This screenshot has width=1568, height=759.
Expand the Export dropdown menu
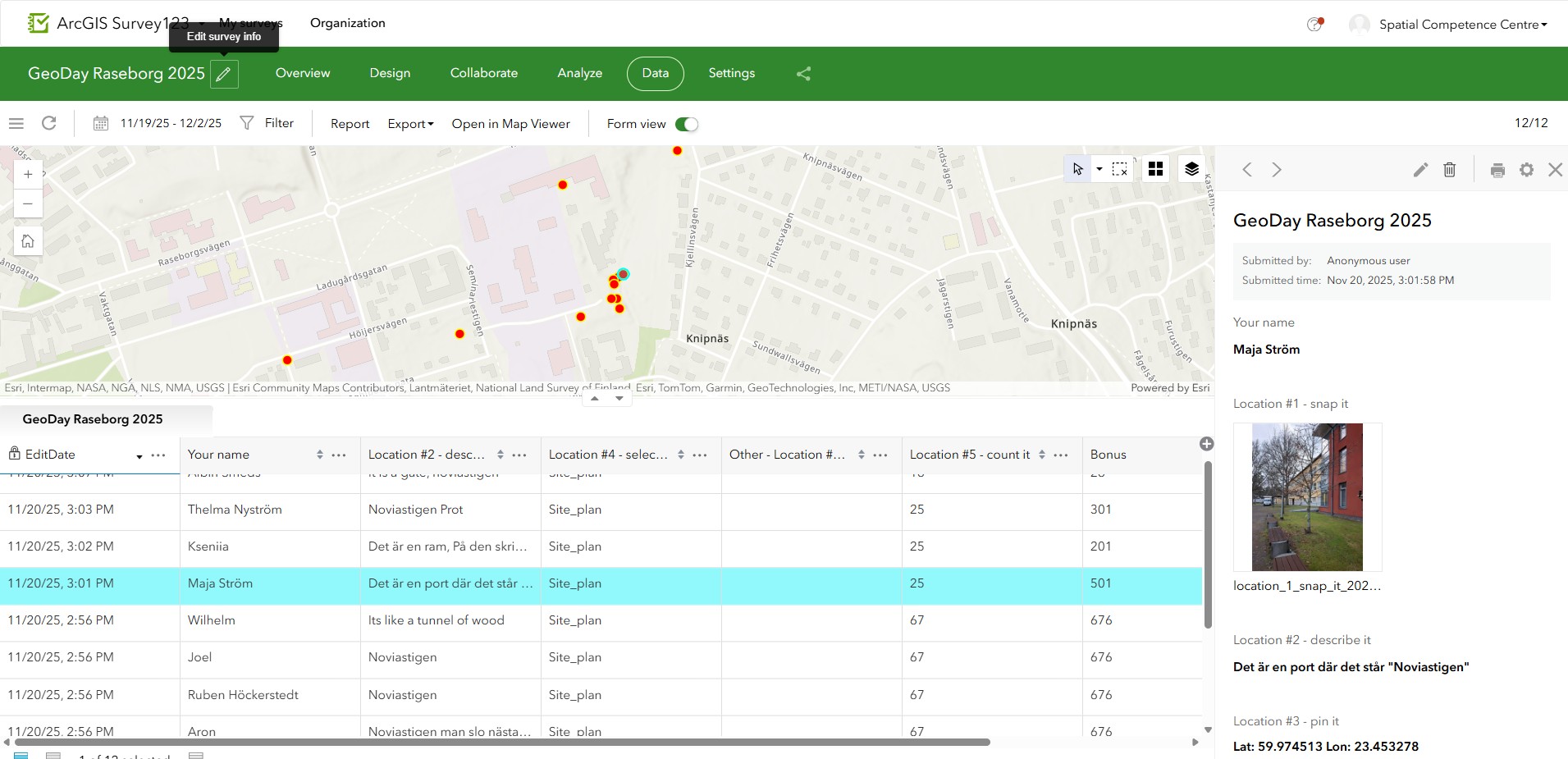point(410,124)
